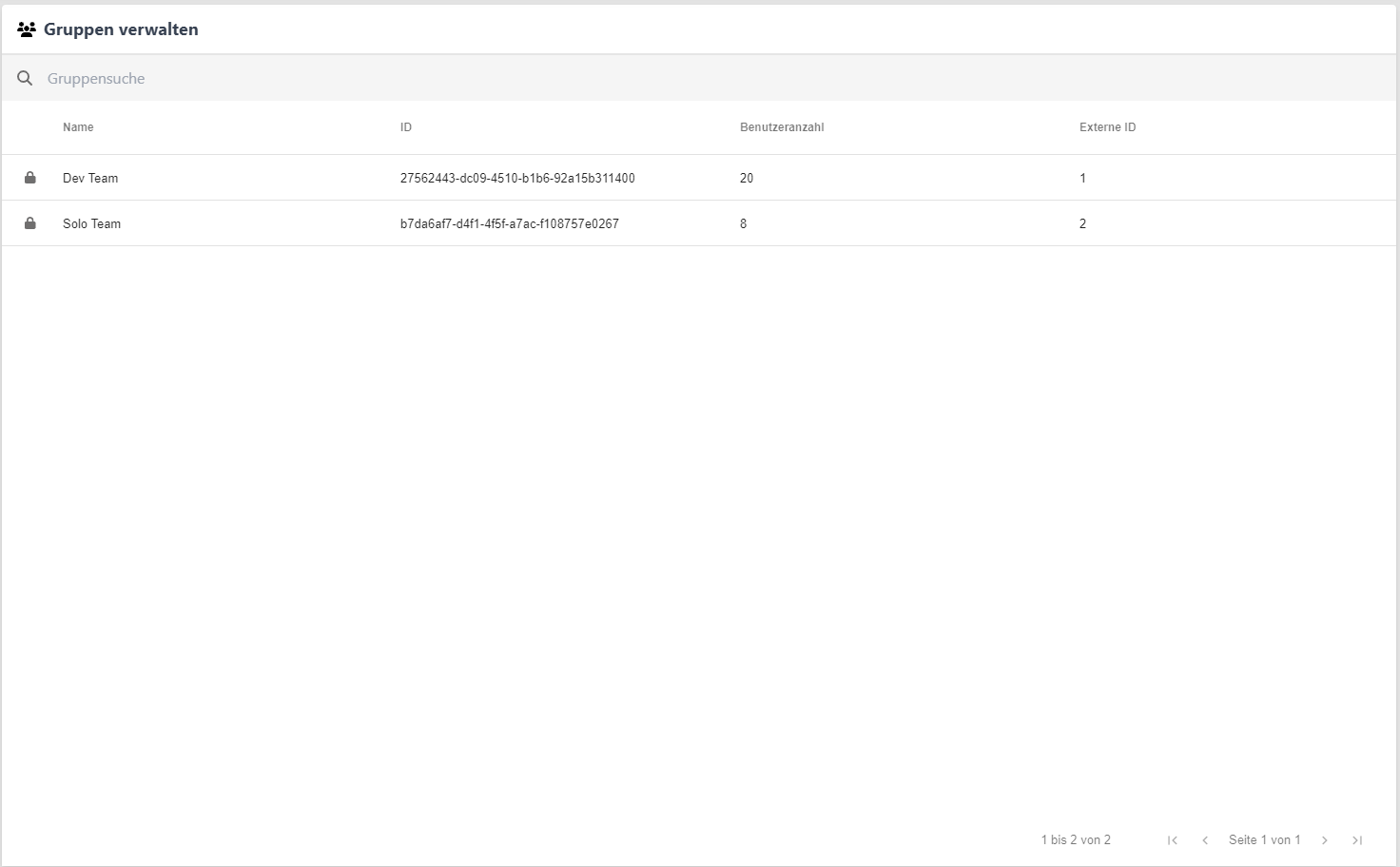This screenshot has width=1400, height=867.
Task: Go to the next page
Action: pos(1324,840)
